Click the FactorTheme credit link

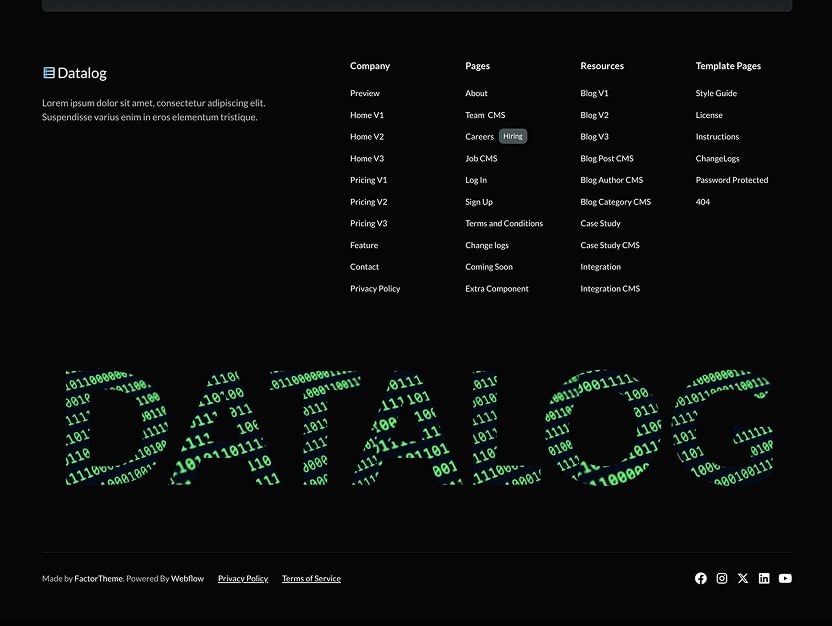coord(98,578)
